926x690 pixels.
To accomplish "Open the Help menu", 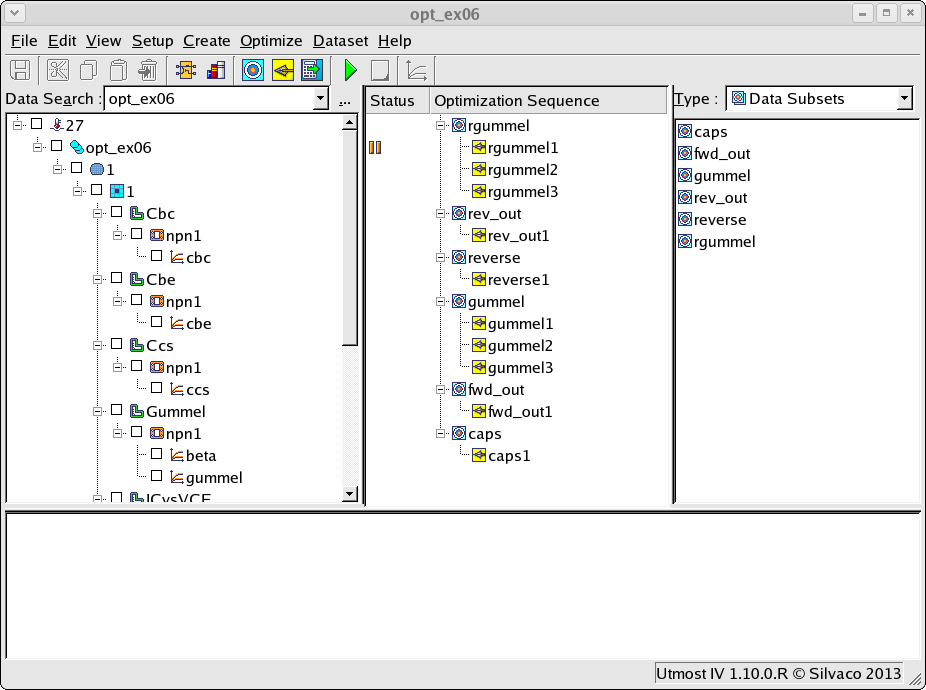I will click(x=394, y=41).
